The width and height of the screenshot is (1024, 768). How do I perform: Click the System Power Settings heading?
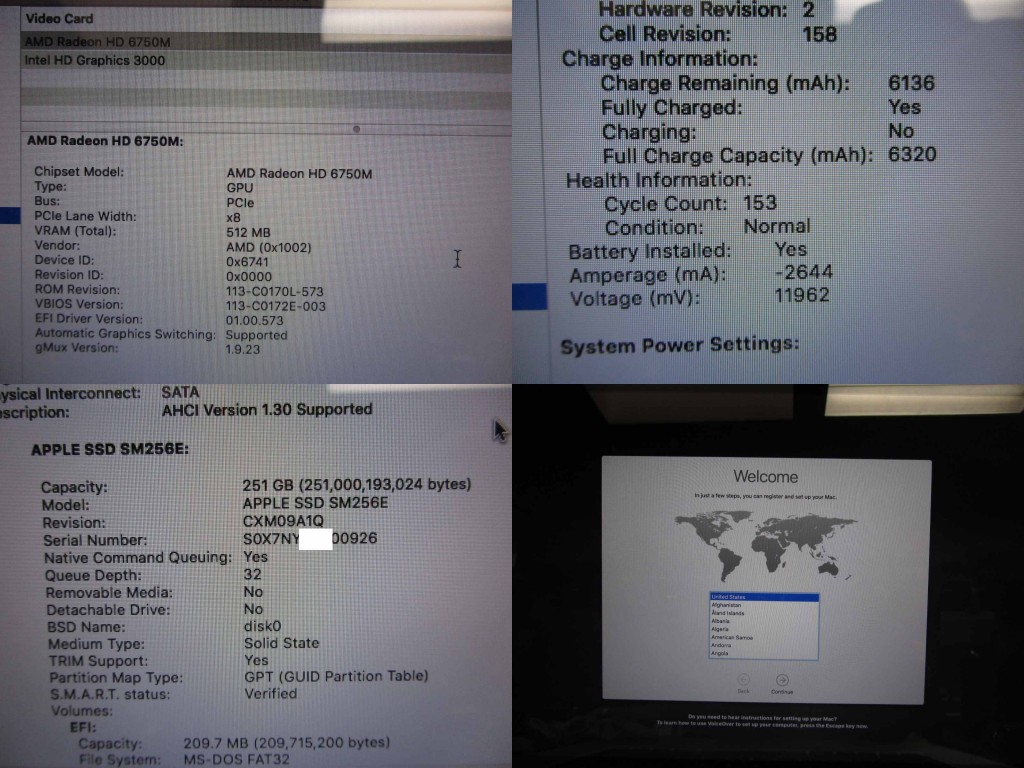pyautogui.click(x=680, y=345)
